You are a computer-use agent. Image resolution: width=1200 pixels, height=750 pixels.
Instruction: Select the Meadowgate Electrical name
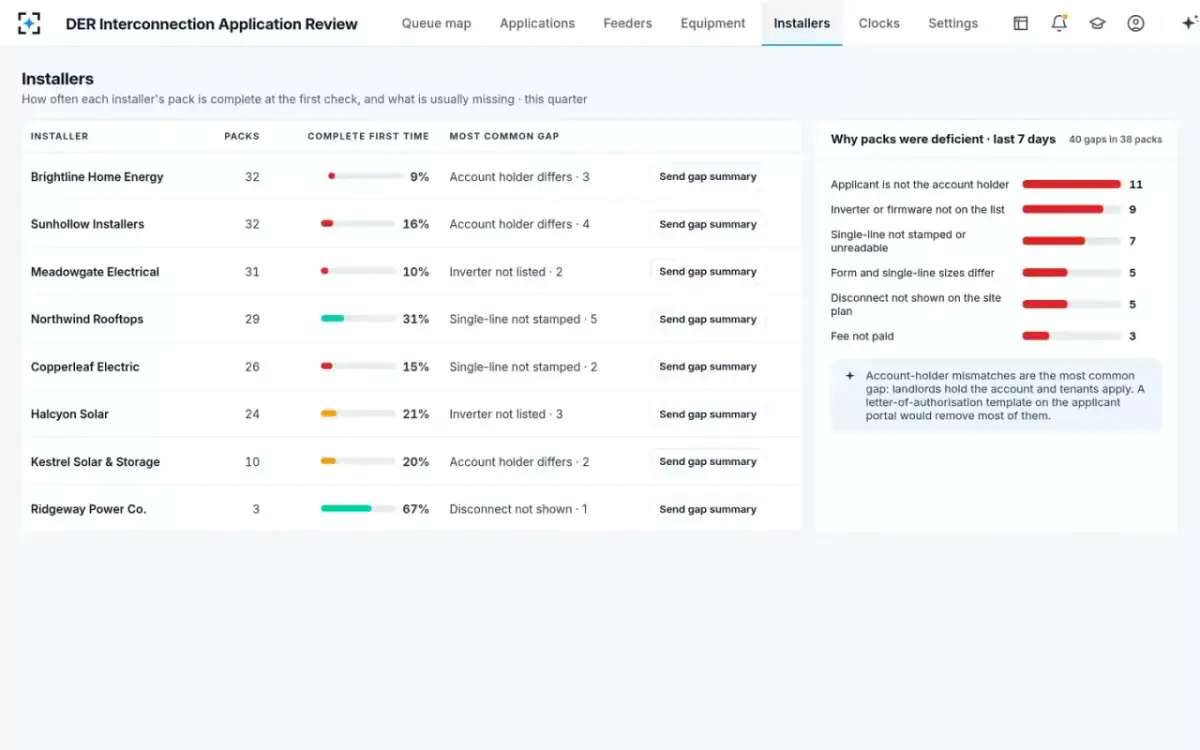click(95, 272)
